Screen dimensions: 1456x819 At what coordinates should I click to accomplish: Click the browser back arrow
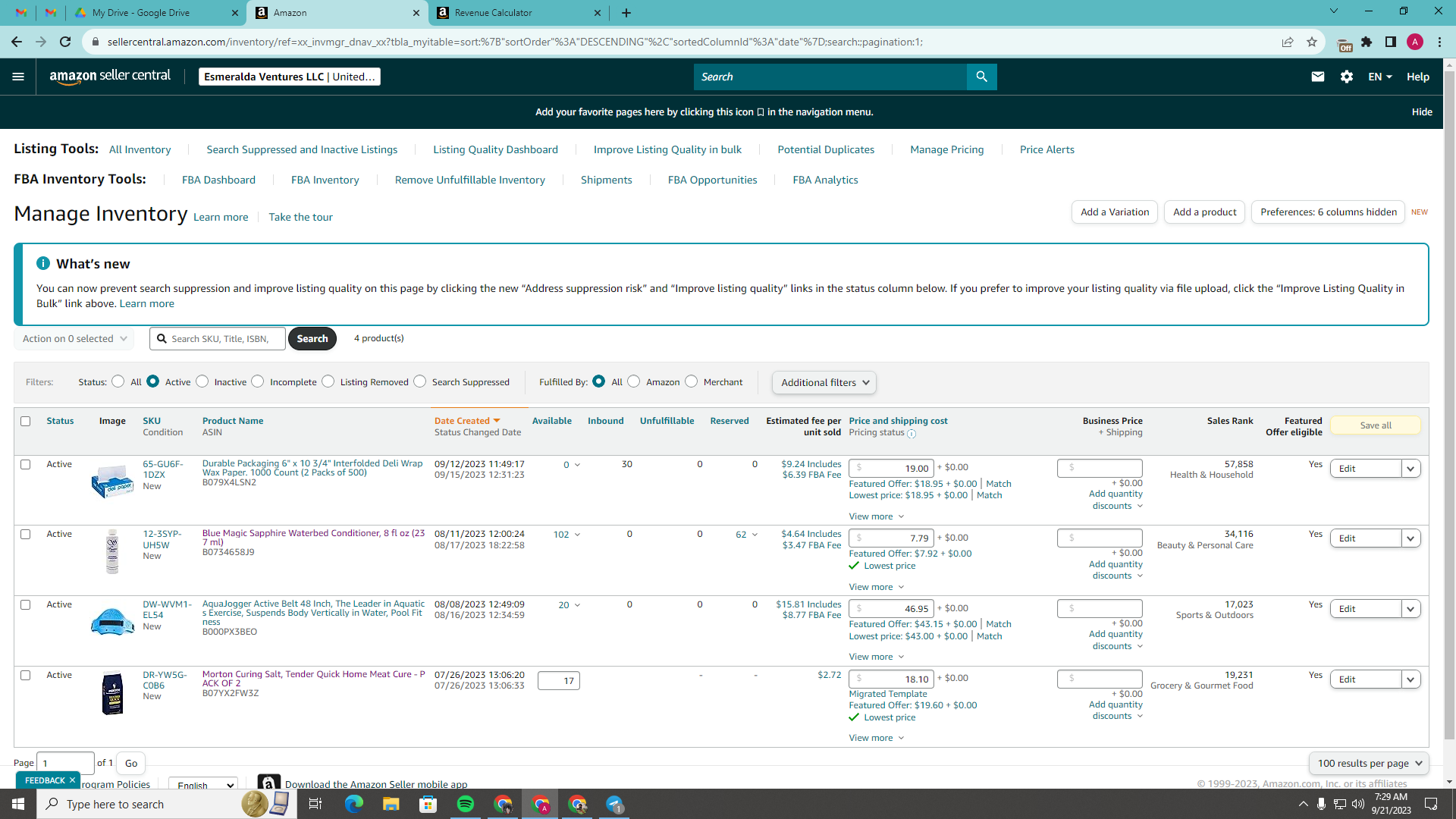[x=17, y=42]
